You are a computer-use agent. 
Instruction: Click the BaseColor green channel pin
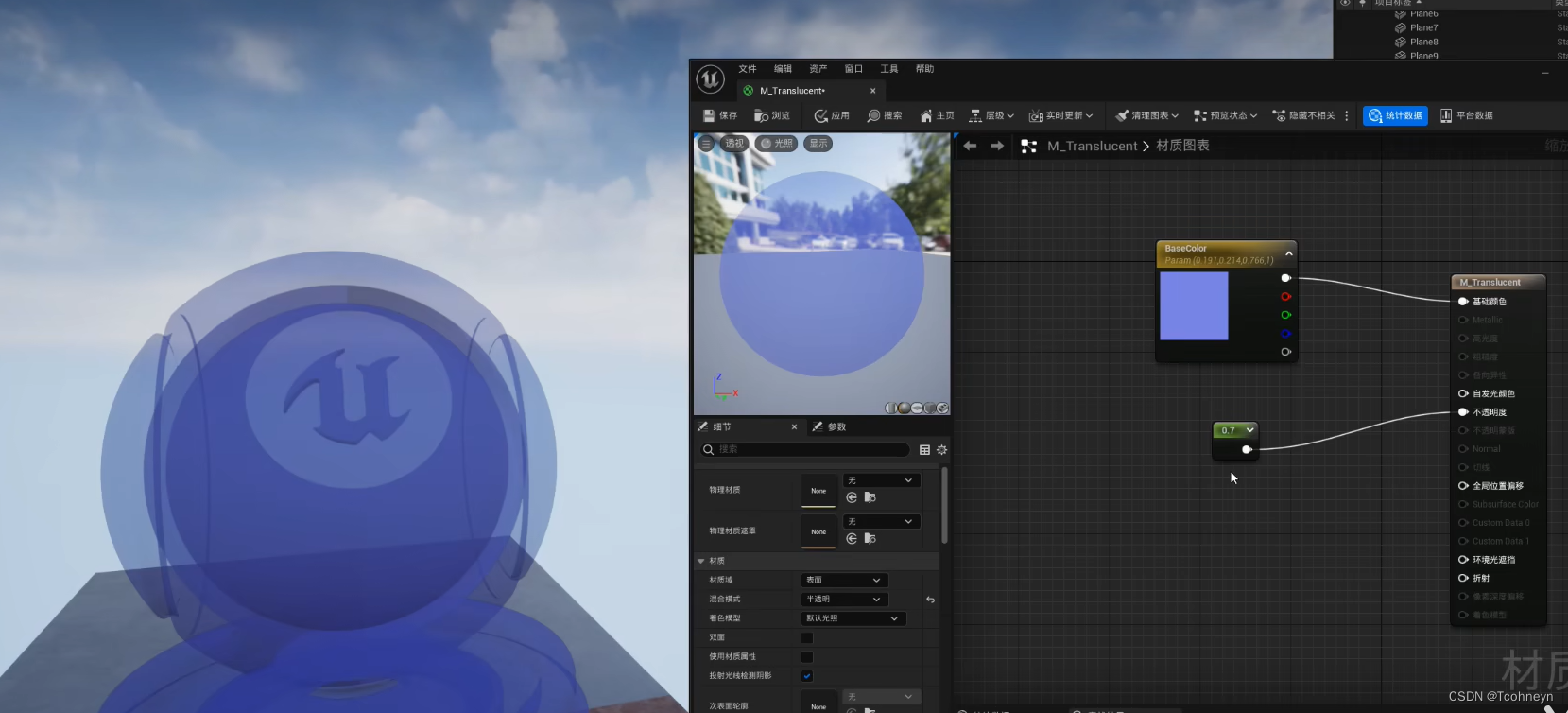coord(1285,315)
